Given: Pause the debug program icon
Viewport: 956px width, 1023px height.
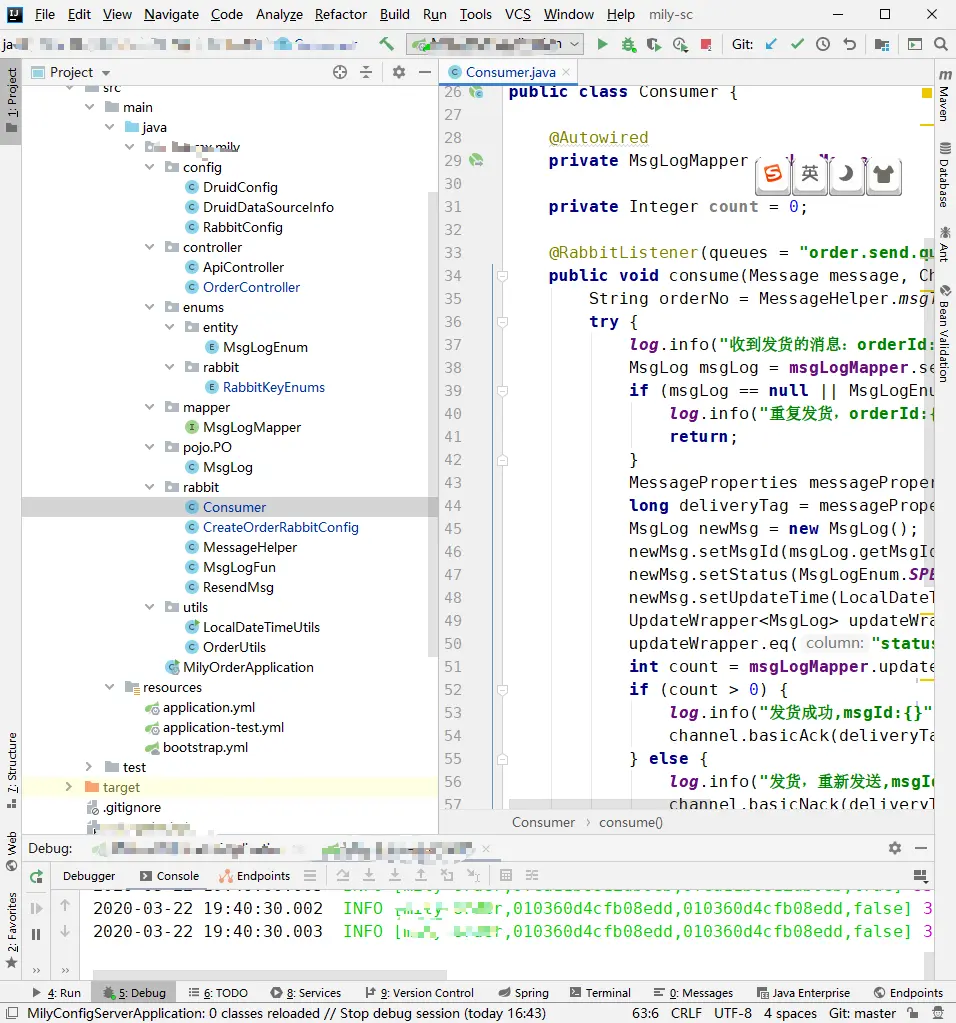Looking at the screenshot, I should (36, 934).
